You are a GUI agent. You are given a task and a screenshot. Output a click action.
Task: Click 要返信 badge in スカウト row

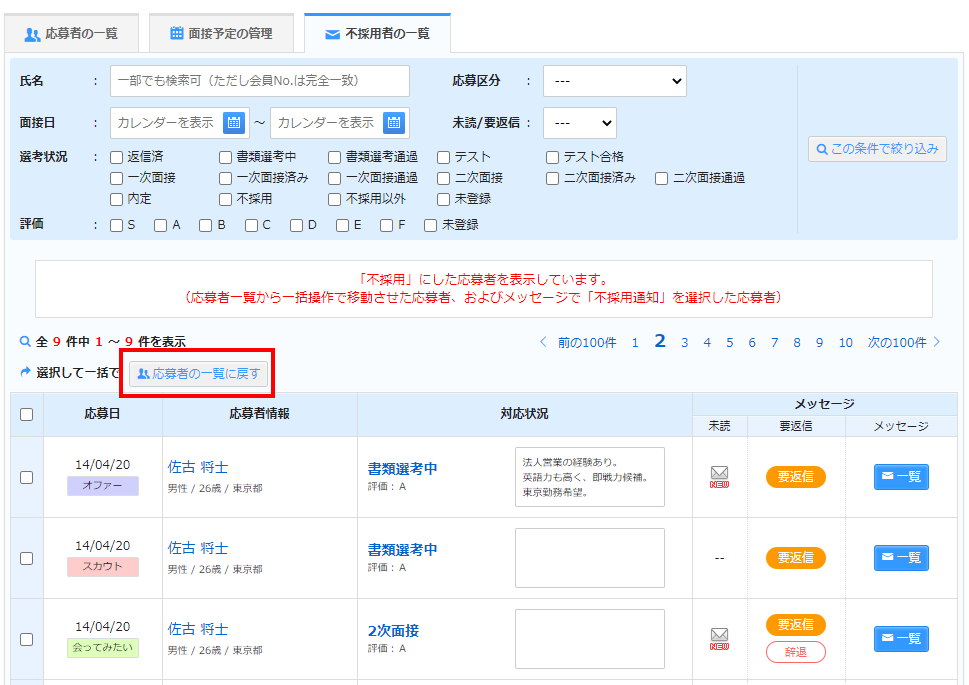796,558
